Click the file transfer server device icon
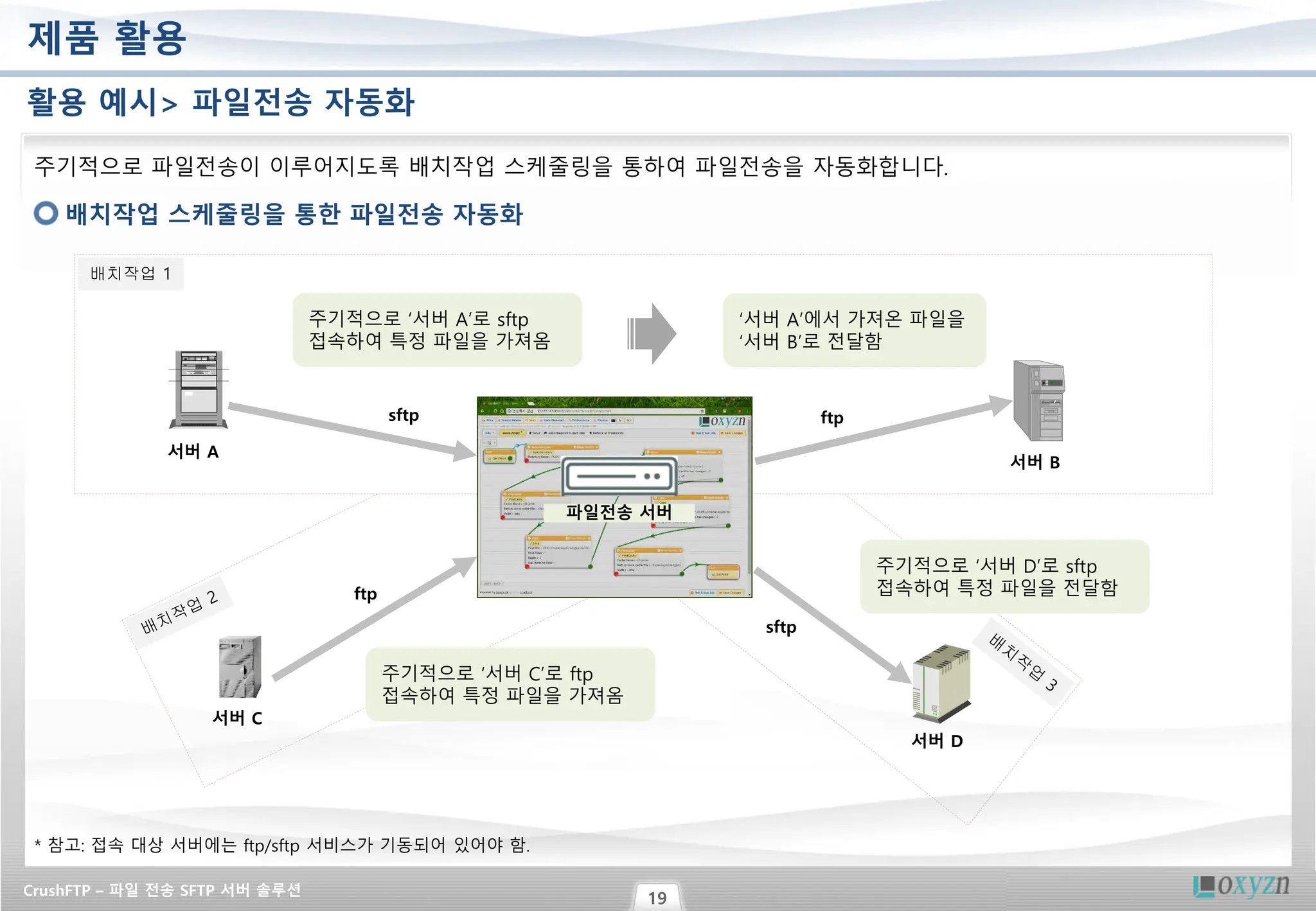The image size is (1316, 911). pyautogui.click(x=619, y=477)
